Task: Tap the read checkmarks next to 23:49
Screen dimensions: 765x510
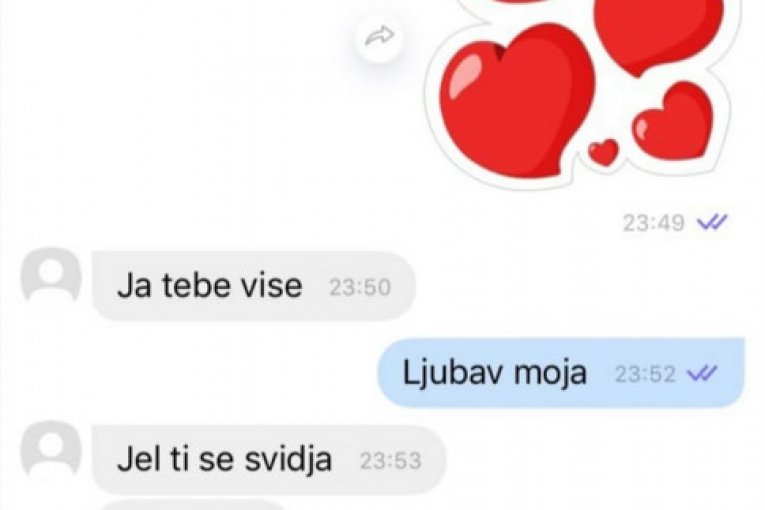Action: 712,223
